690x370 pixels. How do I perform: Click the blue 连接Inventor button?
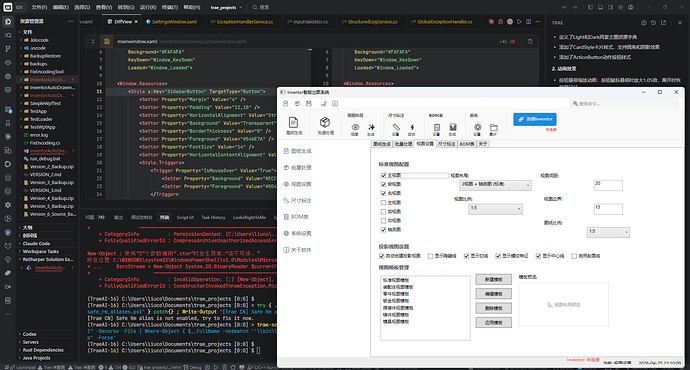click(535, 119)
